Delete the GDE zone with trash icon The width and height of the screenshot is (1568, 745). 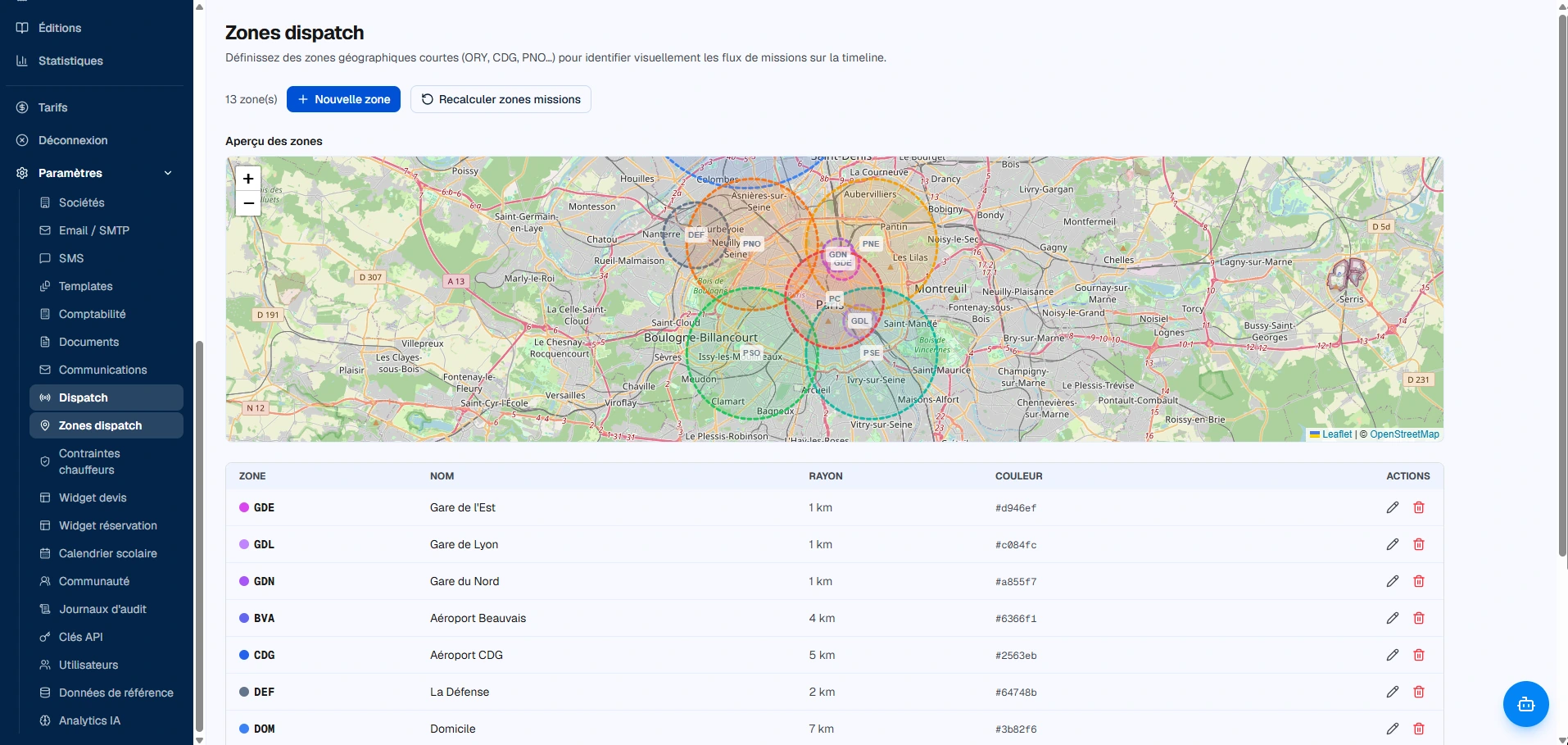click(x=1419, y=507)
